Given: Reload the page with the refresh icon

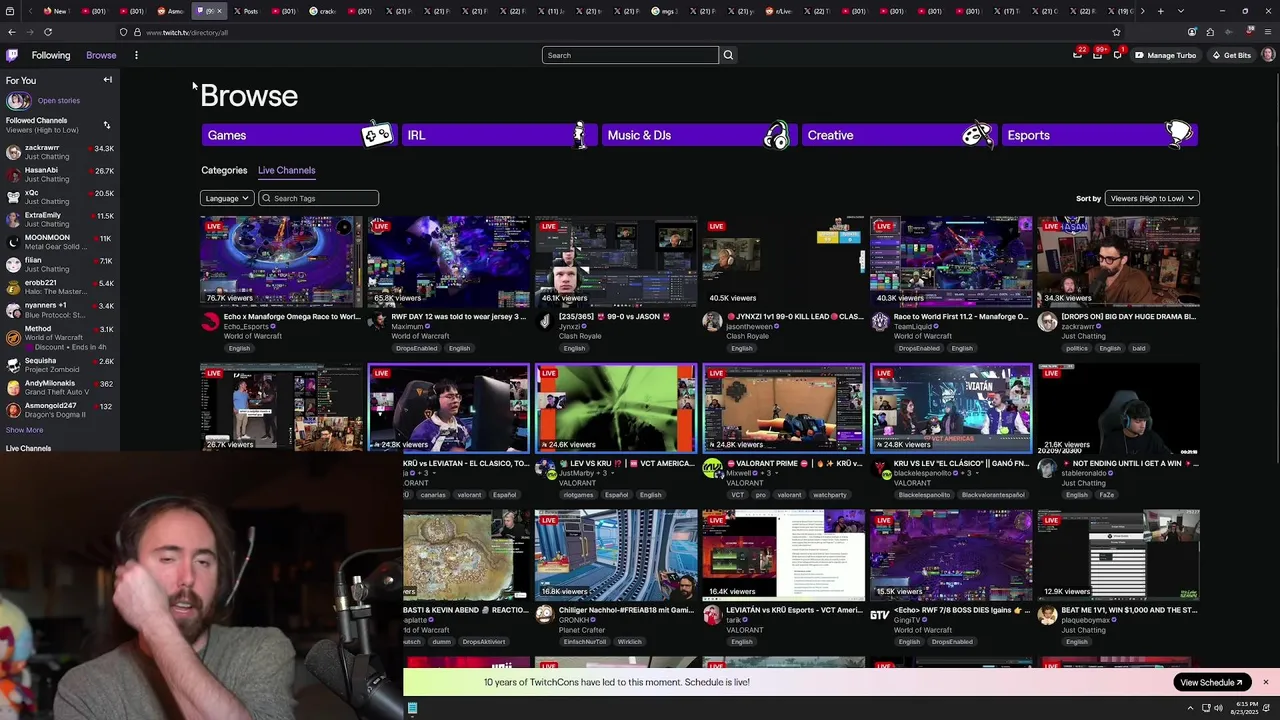Looking at the screenshot, I should coord(47,32).
